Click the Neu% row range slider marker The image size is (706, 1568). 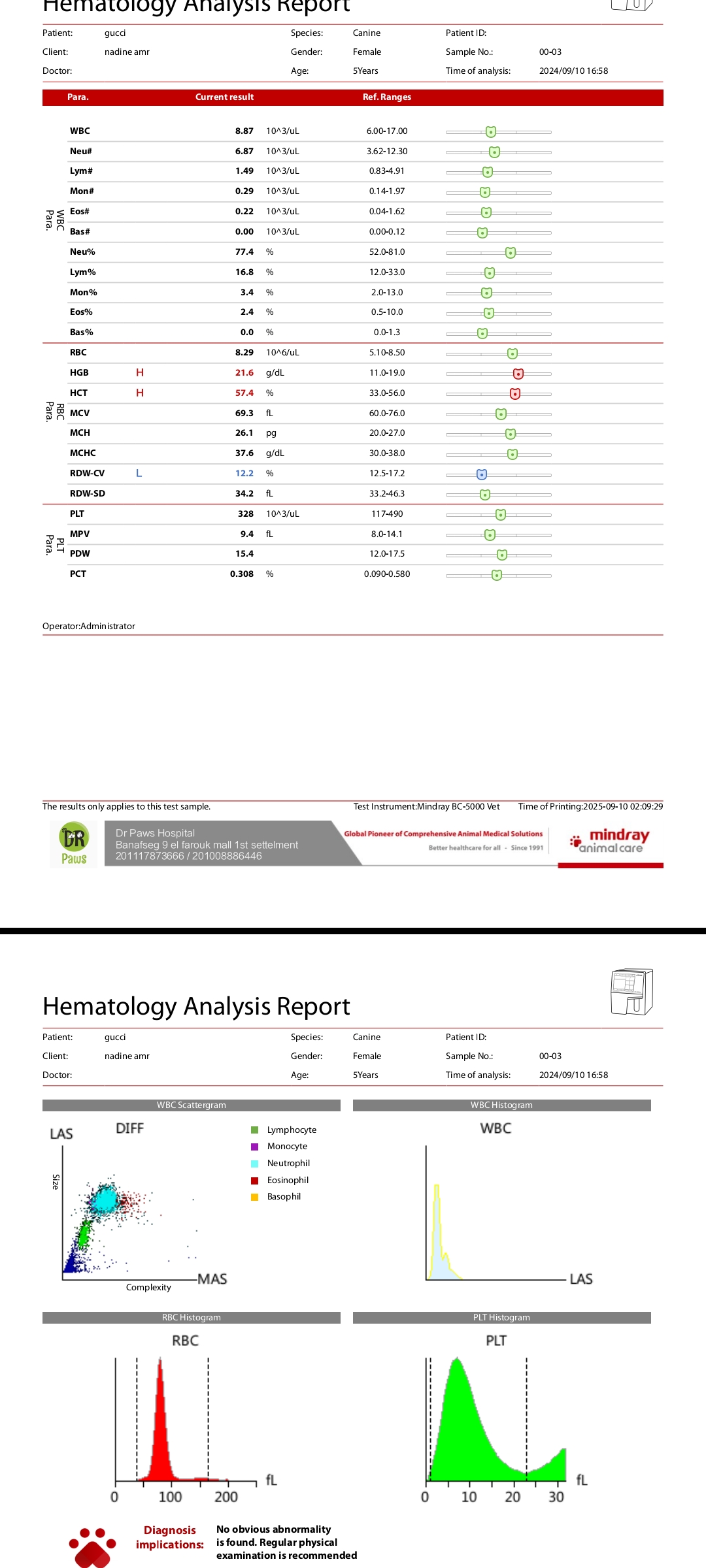click(x=511, y=253)
